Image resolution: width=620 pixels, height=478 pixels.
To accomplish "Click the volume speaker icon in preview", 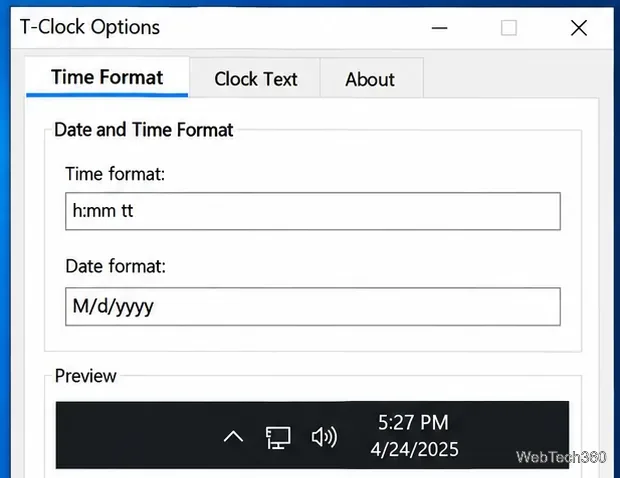I will [x=324, y=437].
